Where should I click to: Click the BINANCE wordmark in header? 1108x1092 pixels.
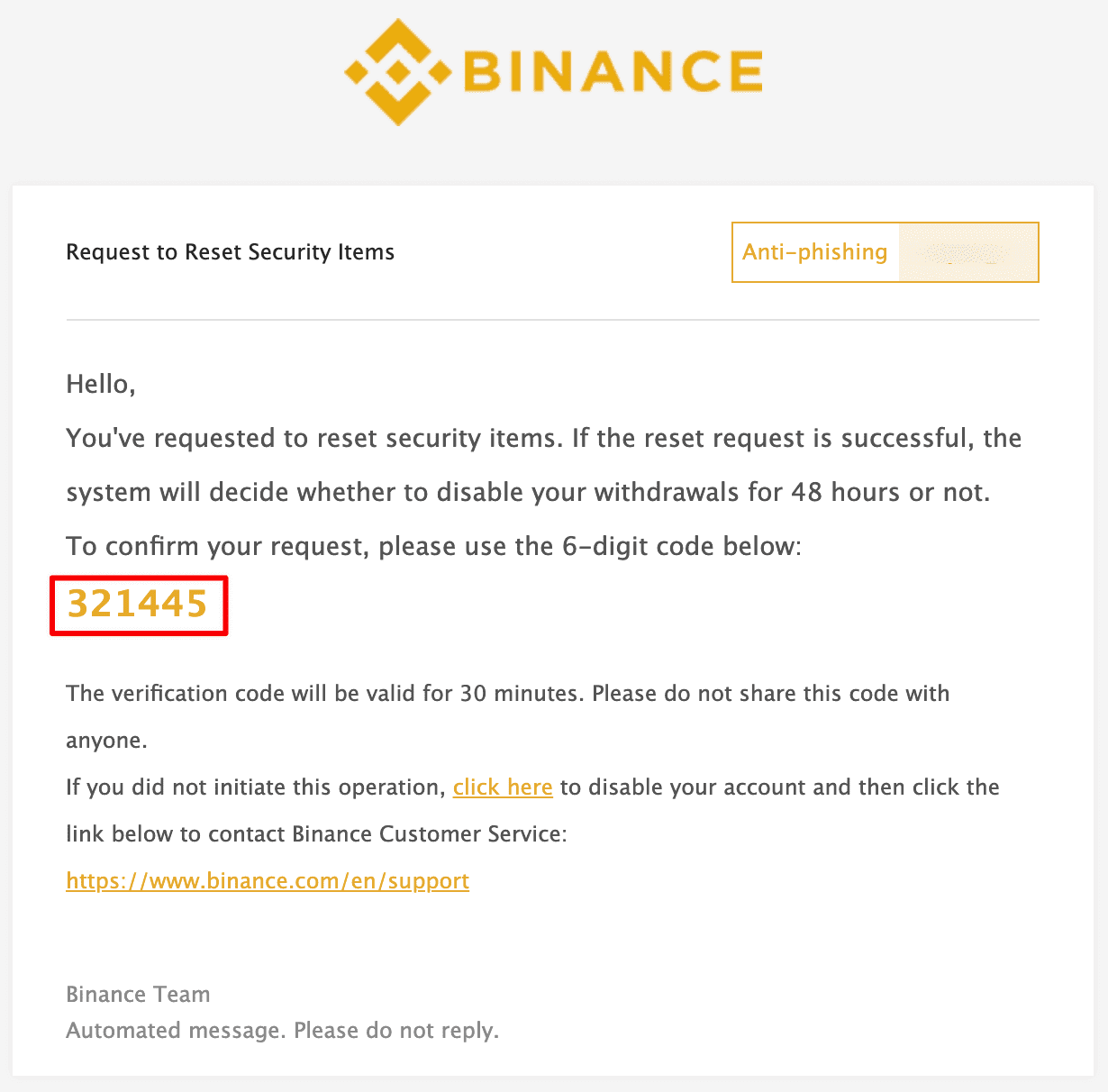[x=613, y=71]
